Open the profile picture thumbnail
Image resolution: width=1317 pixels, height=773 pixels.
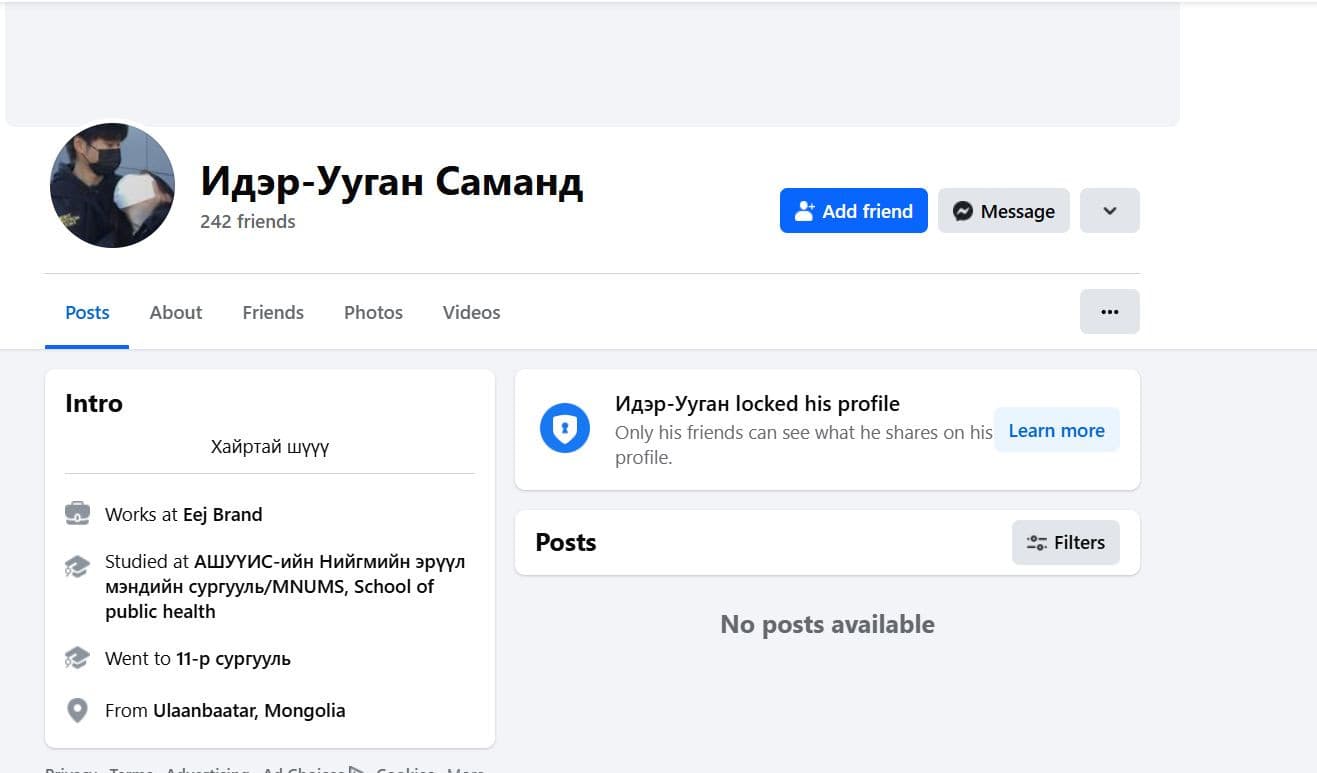pos(112,185)
